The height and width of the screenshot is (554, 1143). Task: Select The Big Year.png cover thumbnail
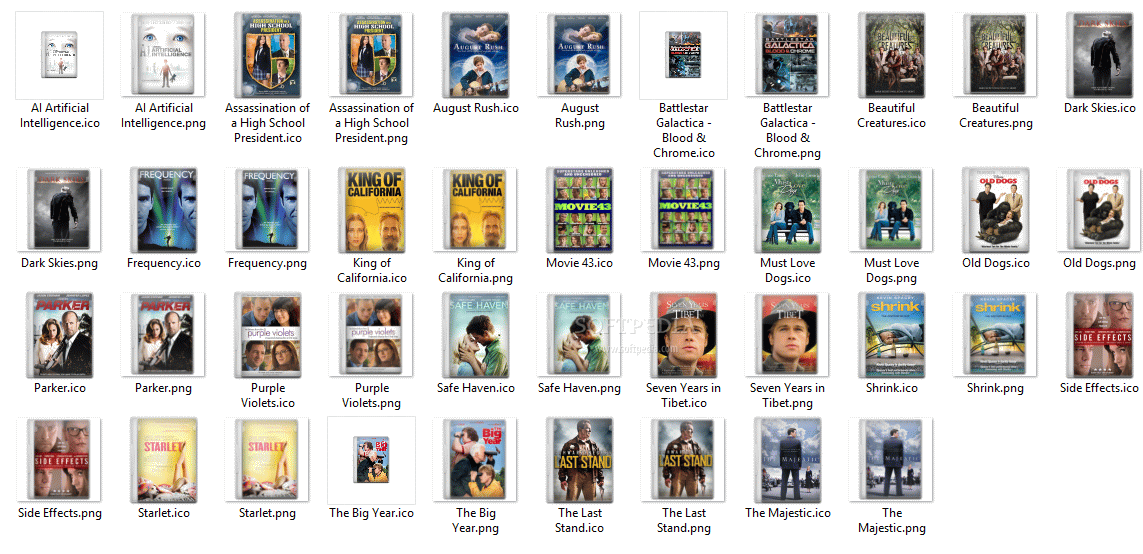coord(476,460)
